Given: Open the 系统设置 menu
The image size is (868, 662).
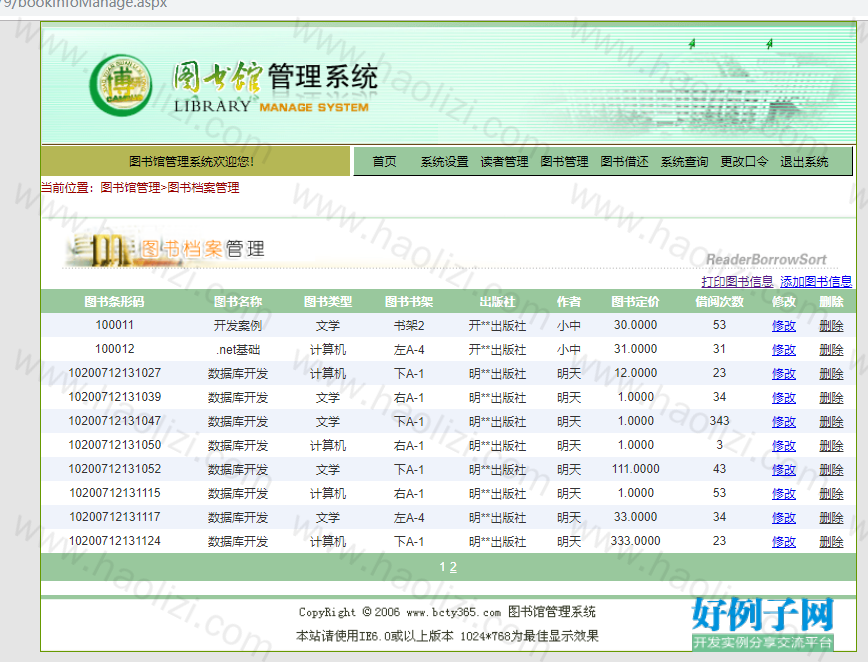Looking at the screenshot, I should point(445,162).
